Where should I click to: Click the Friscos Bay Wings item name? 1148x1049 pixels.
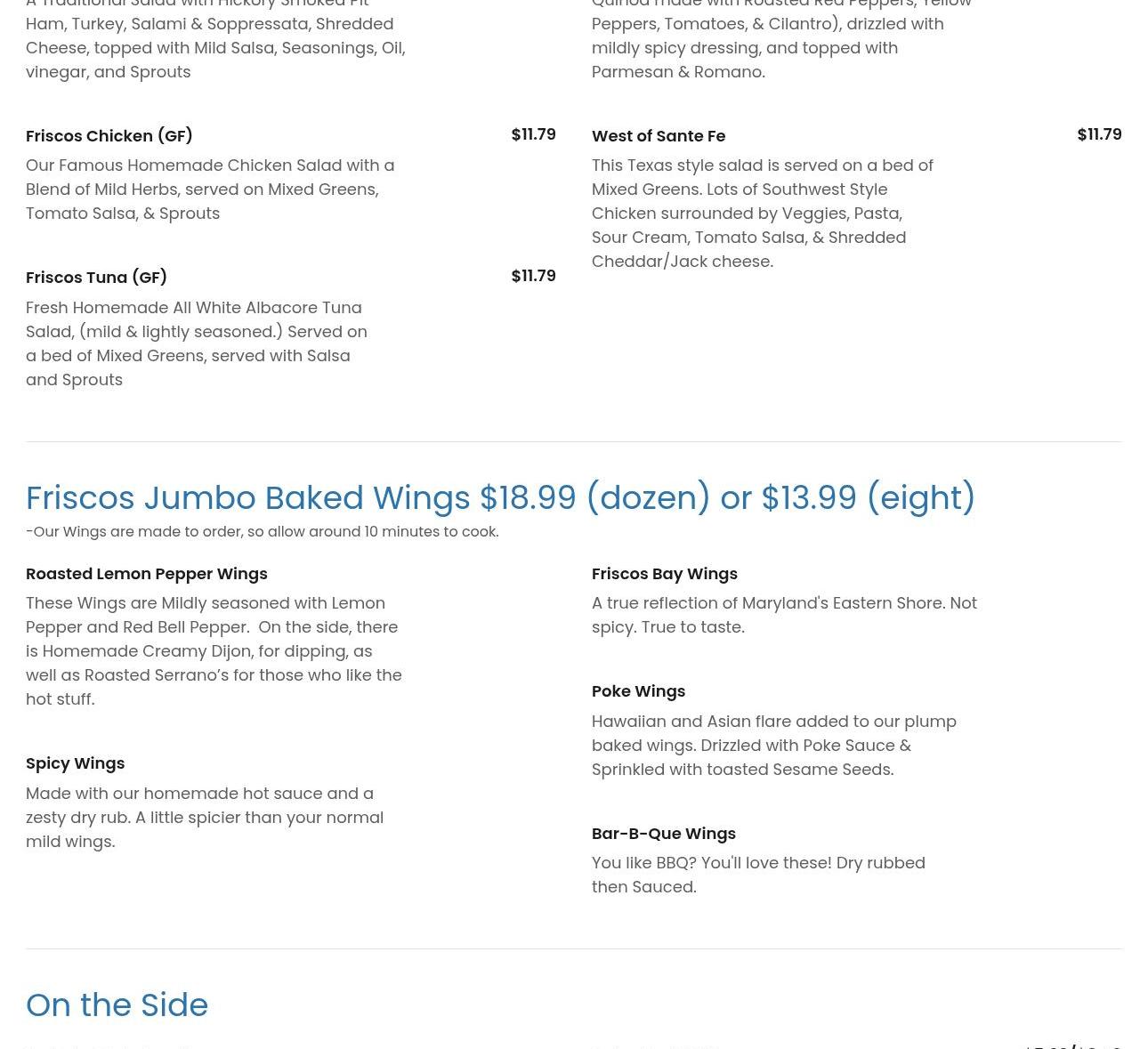[665, 574]
